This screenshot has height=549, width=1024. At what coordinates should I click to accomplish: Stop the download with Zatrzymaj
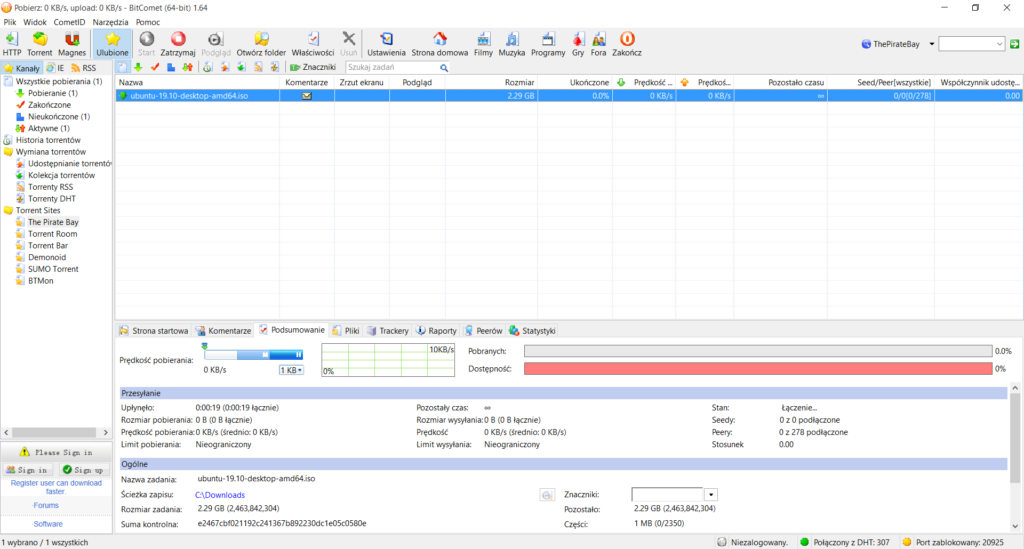[x=178, y=43]
